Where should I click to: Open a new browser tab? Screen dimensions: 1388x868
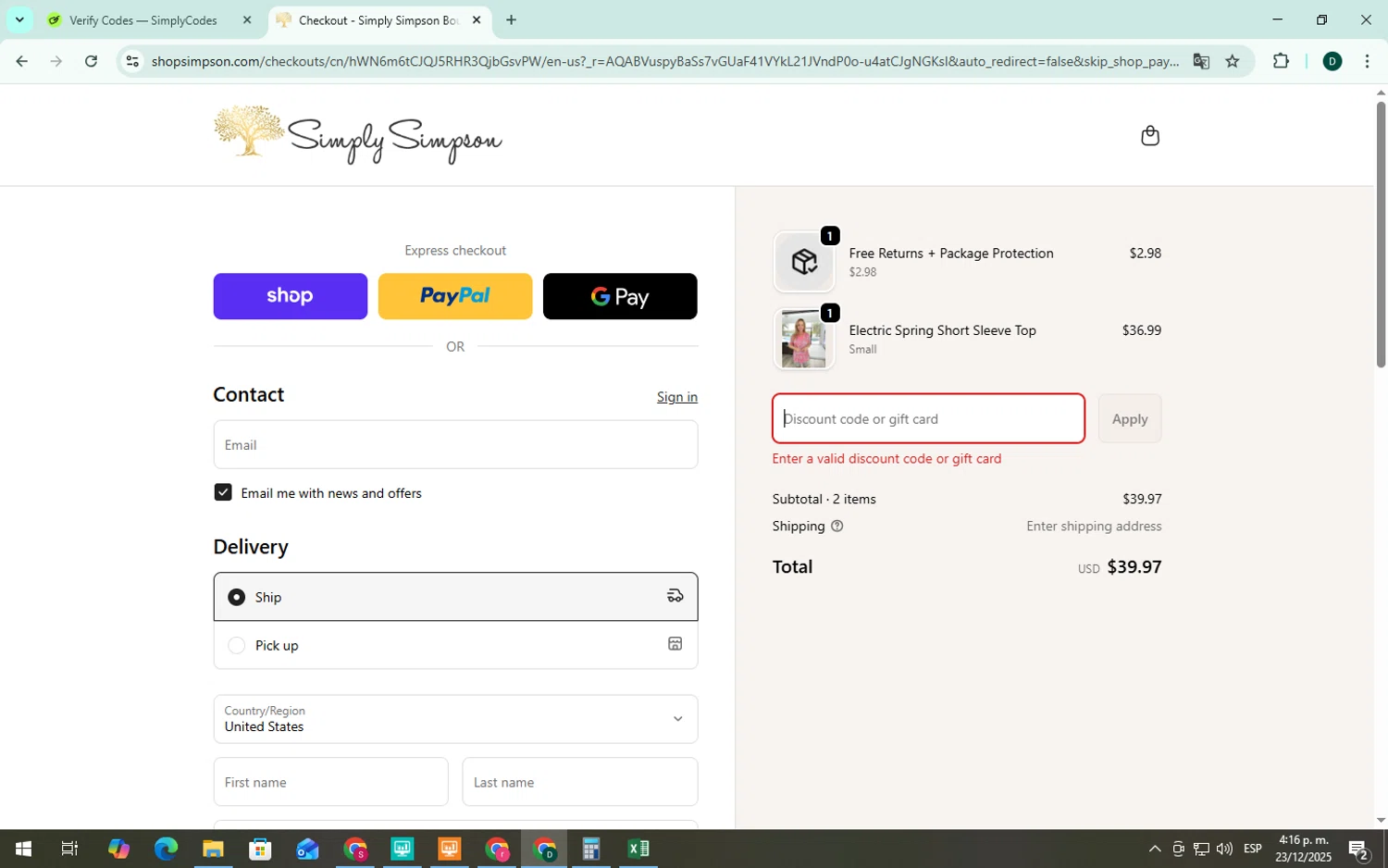click(x=511, y=19)
